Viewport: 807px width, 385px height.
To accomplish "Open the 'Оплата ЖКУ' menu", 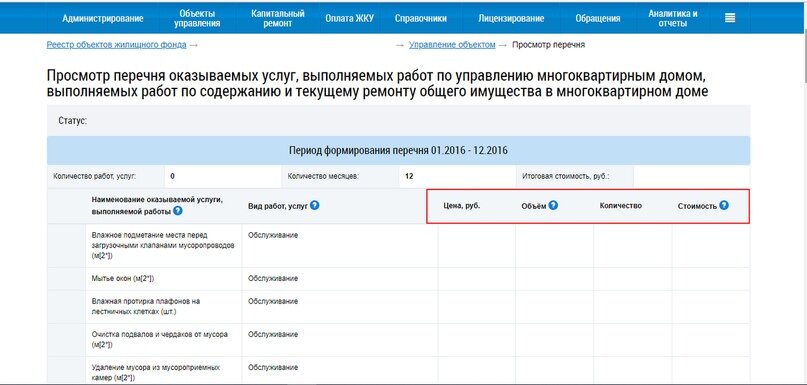I will 349,19.
